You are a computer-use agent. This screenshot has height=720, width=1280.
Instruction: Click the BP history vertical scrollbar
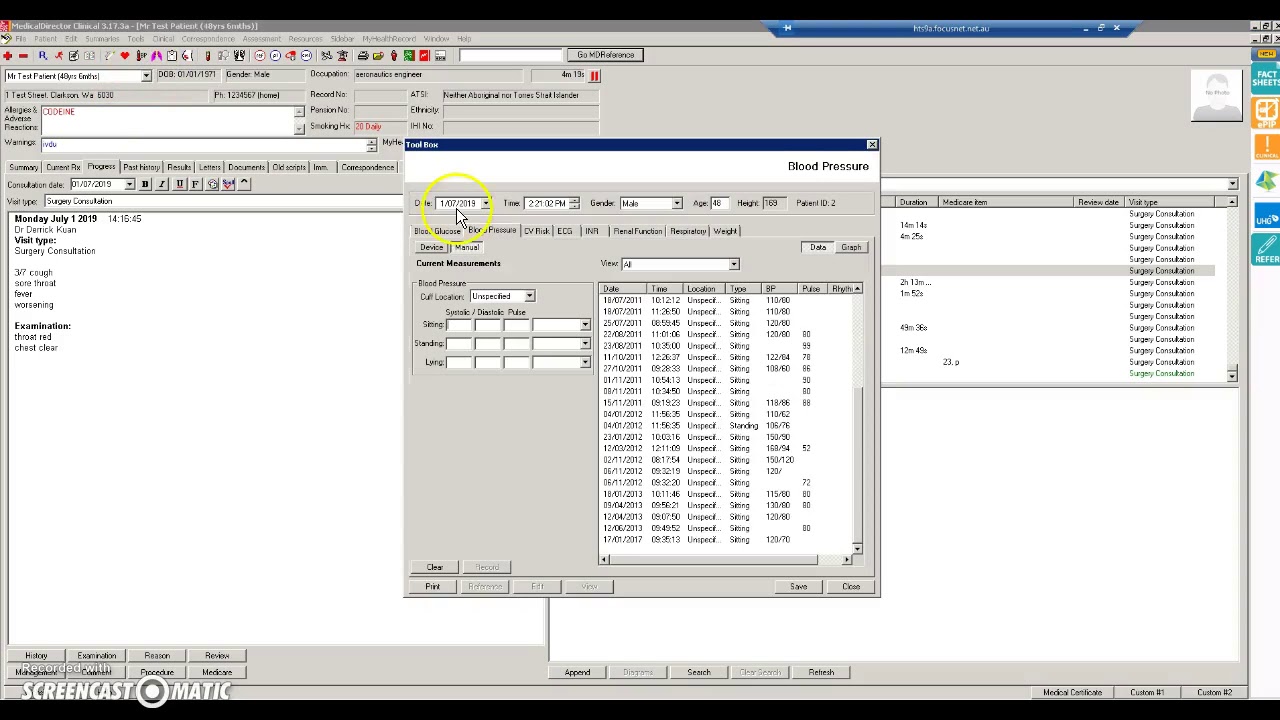coord(857,420)
